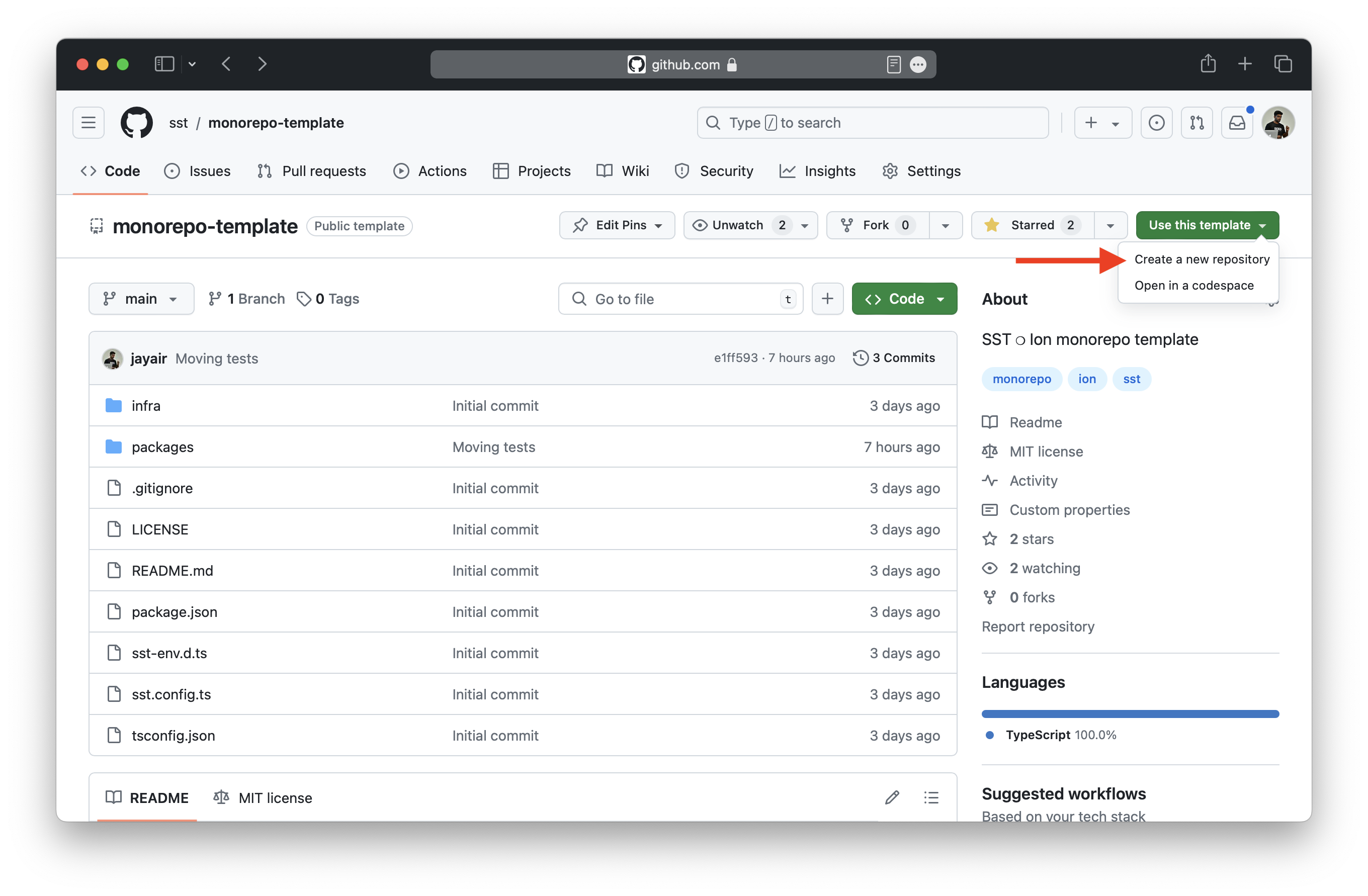Click the add file plus button
Screen dimensions: 1368x896
[827, 299]
